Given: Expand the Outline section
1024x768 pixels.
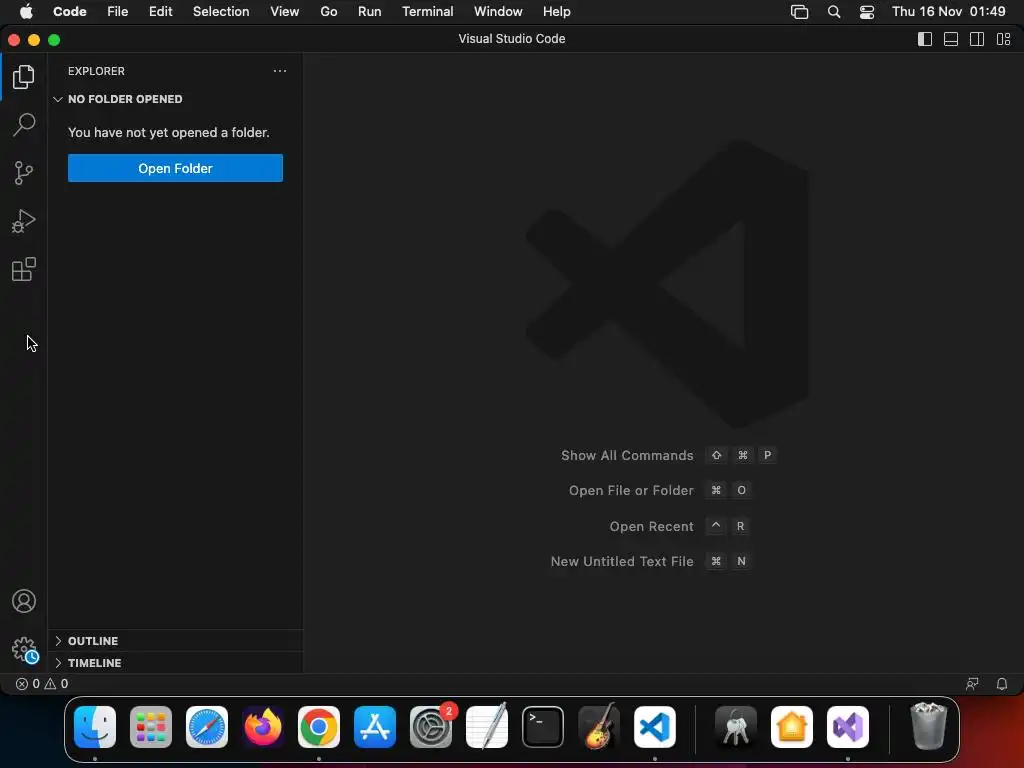Looking at the screenshot, I should tap(175, 641).
